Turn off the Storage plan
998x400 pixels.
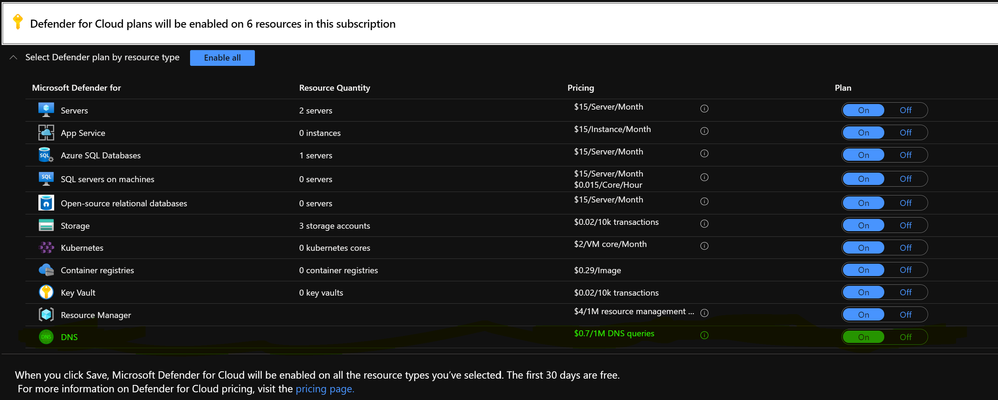pos(905,225)
